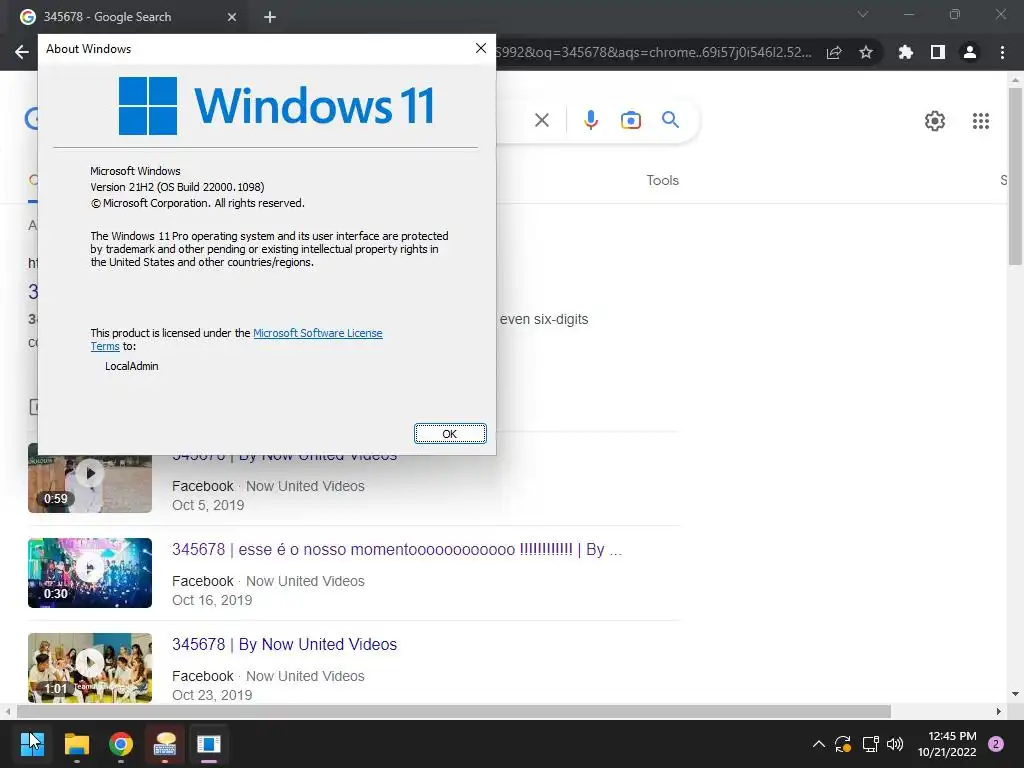Open File Explorer from taskbar
1024x768 pixels.
click(76, 744)
